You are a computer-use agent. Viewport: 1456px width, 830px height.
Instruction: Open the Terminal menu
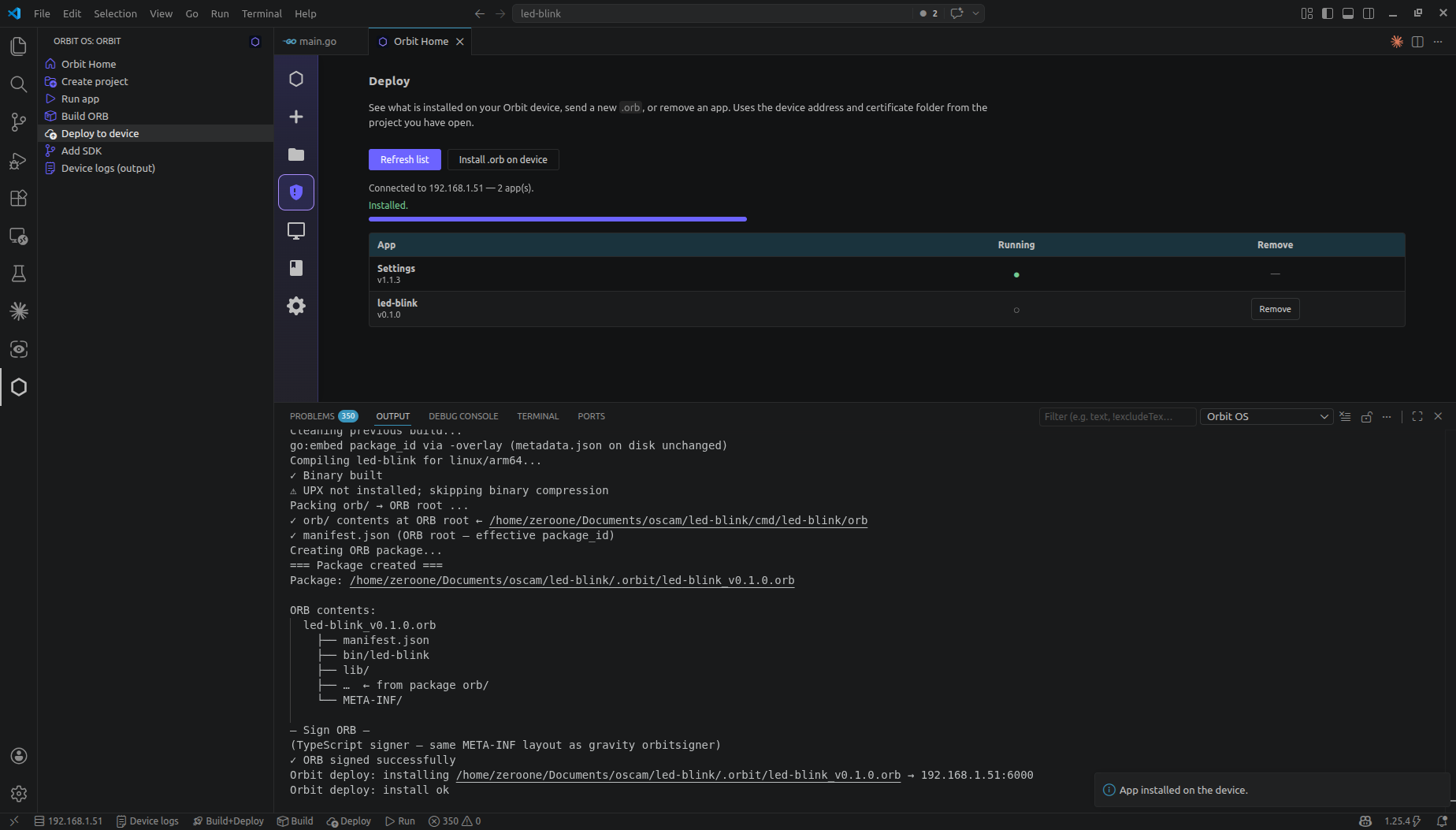[262, 13]
